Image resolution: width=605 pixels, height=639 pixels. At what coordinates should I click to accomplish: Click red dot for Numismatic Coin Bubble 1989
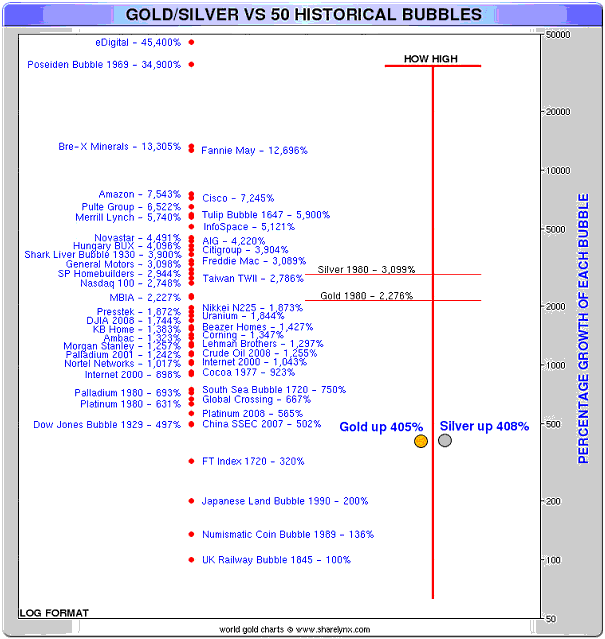[x=191, y=534]
